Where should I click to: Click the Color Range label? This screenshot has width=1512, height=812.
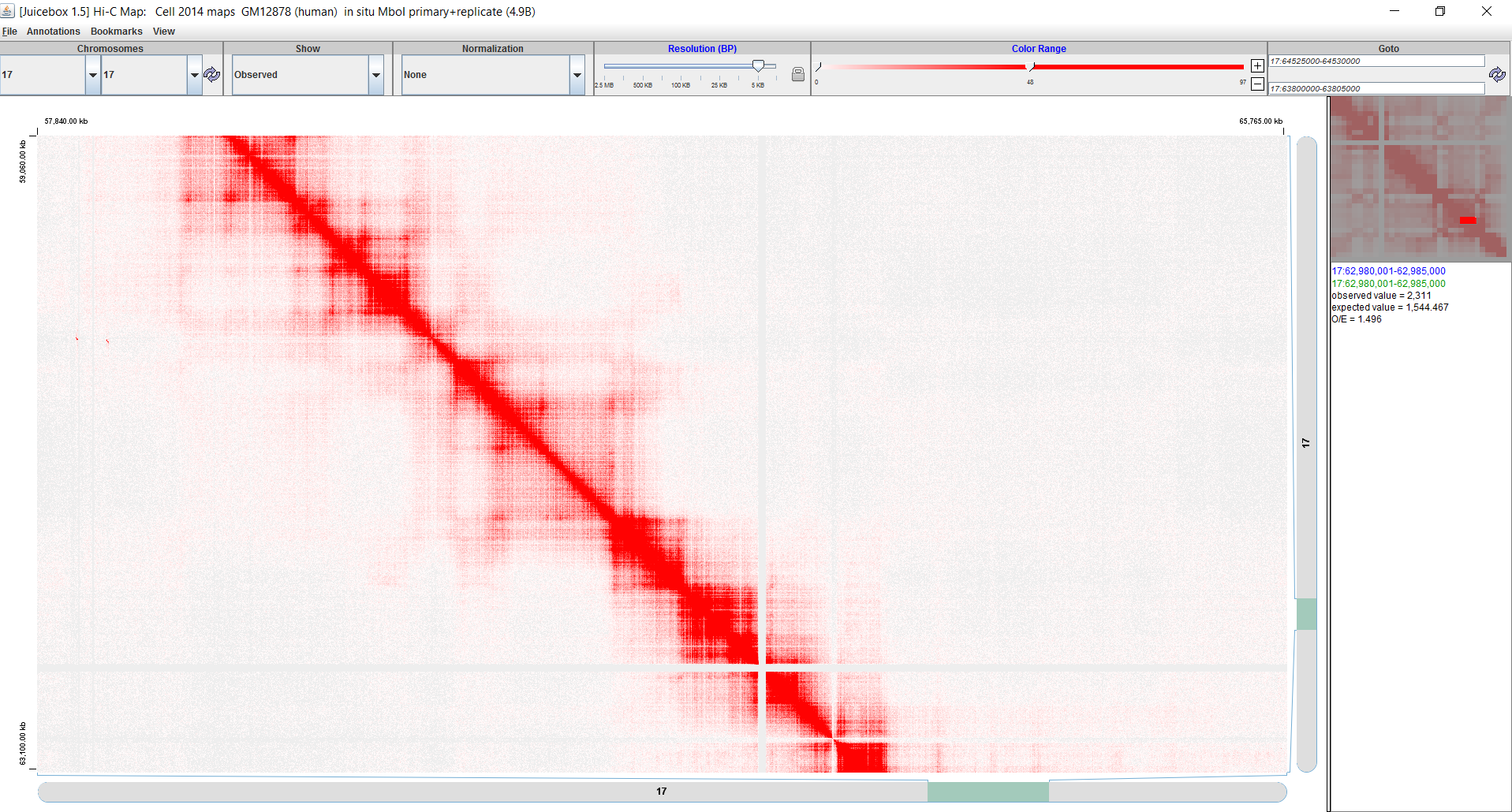pyautogui.click(x=1039, y=49)
